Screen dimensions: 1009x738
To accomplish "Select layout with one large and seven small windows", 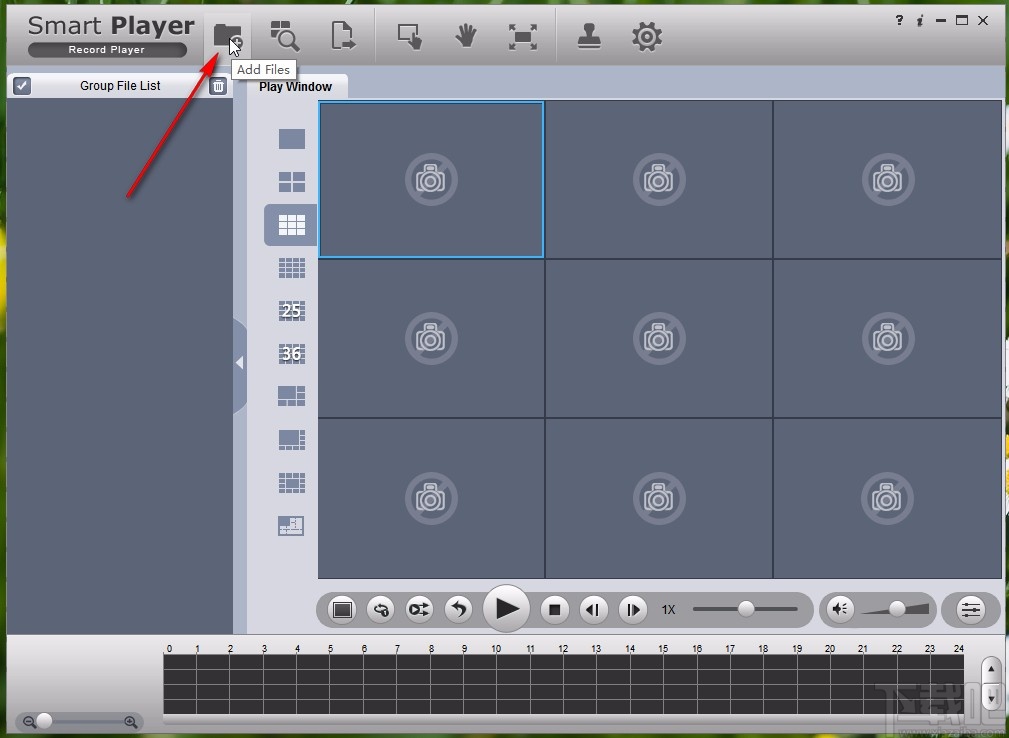I will [292, 439].
